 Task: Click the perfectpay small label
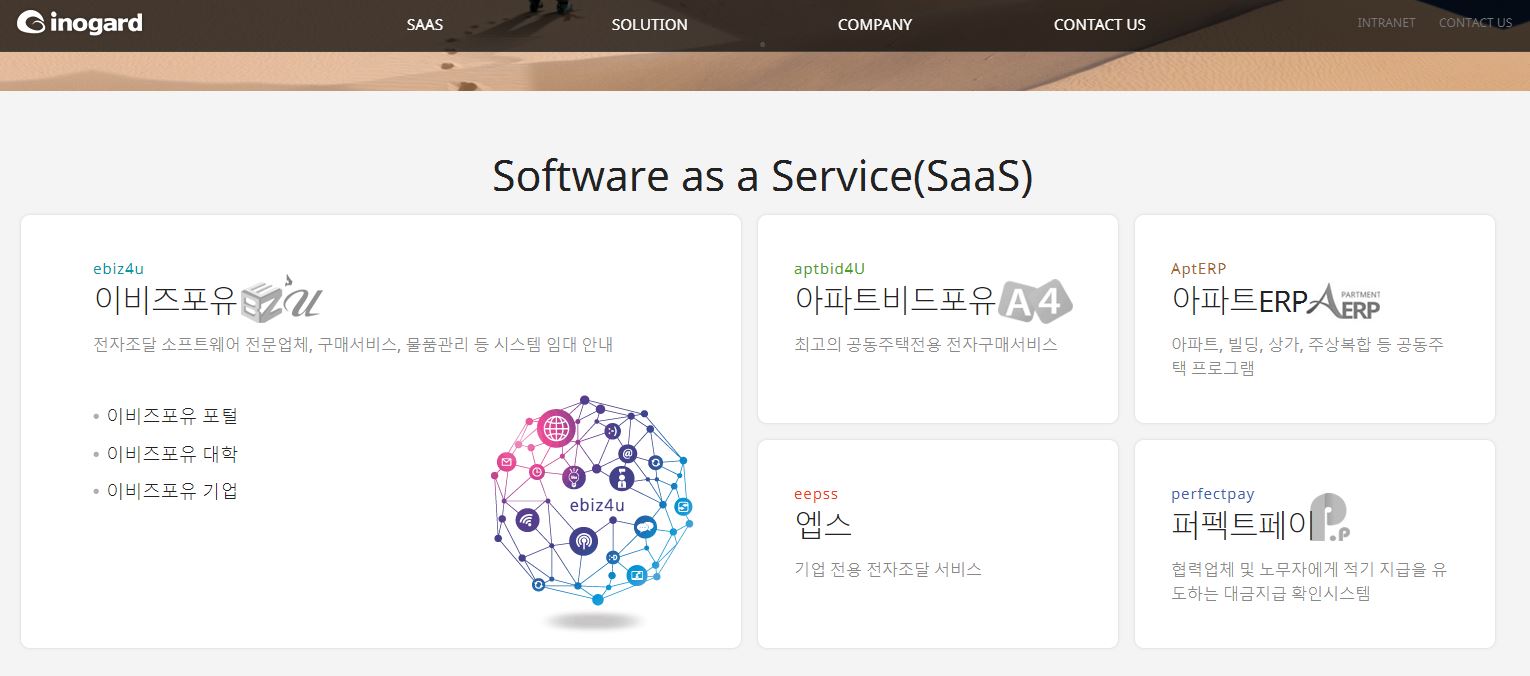[1212, 494]
